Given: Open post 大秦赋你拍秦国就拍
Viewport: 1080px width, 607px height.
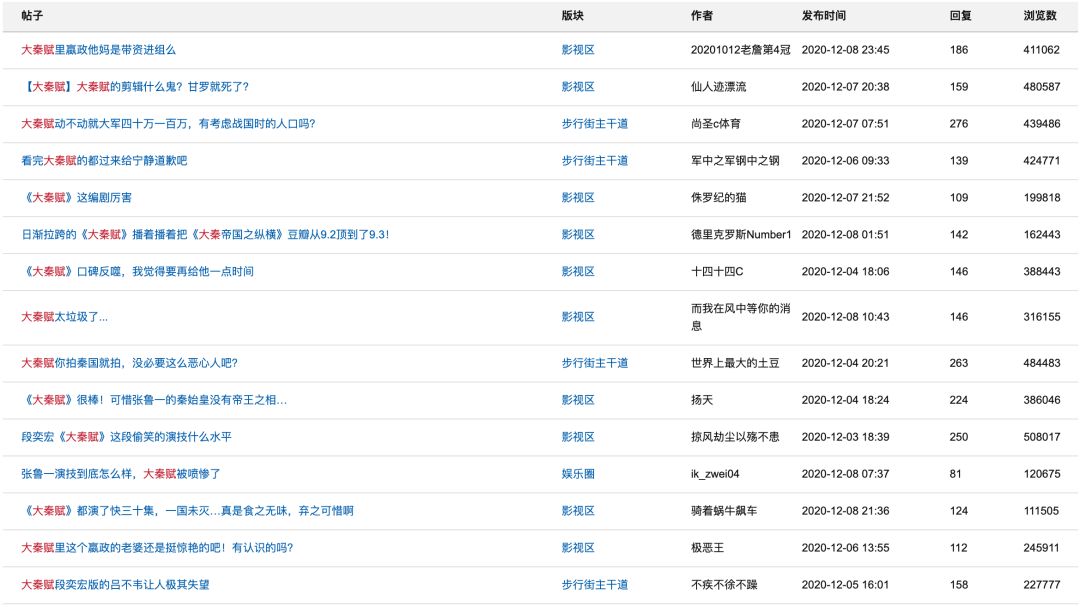Looking at the screenshot, I should 129,362.
